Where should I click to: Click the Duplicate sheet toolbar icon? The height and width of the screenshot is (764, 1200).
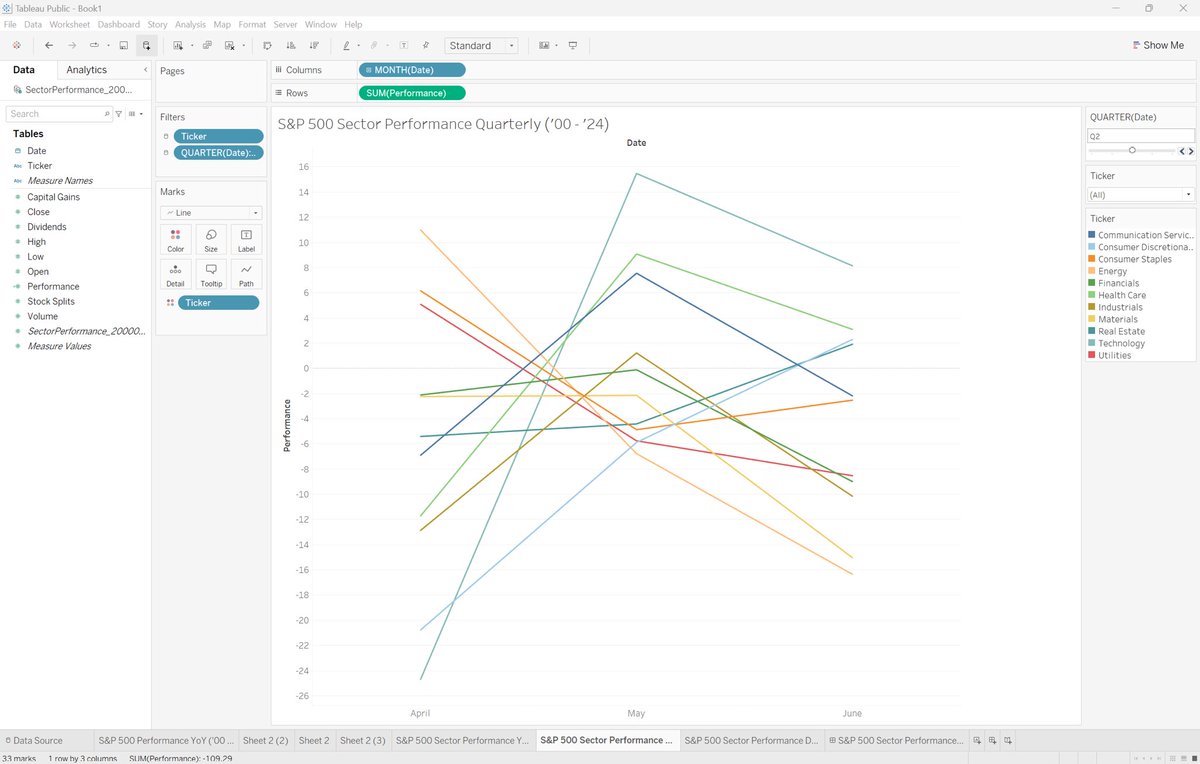207,45
